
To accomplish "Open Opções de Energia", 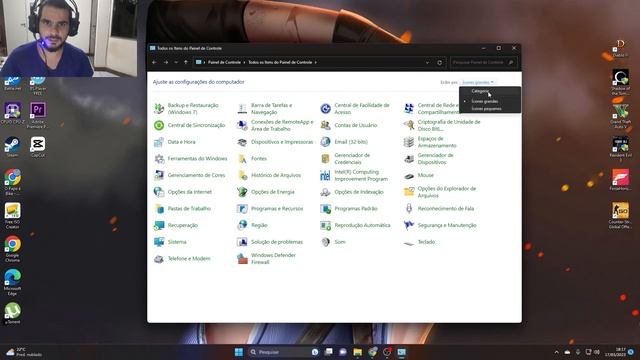I will tap(266, 192).
